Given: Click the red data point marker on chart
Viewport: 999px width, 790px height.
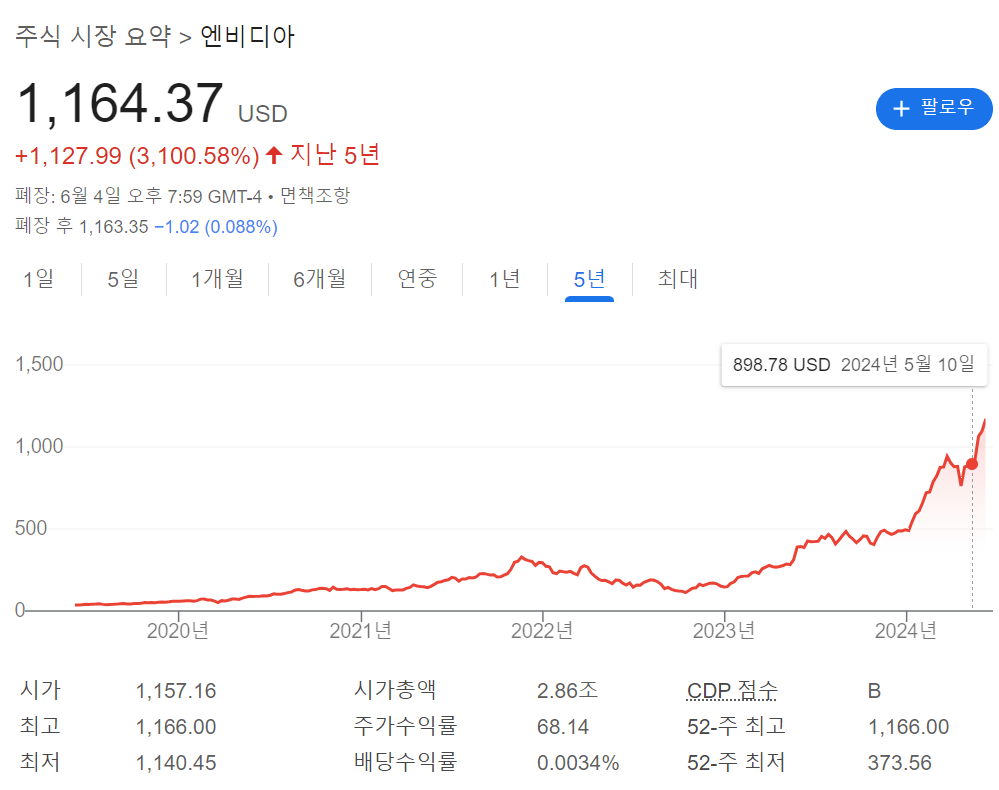Looking at the screenshot, I should [972, 464].
